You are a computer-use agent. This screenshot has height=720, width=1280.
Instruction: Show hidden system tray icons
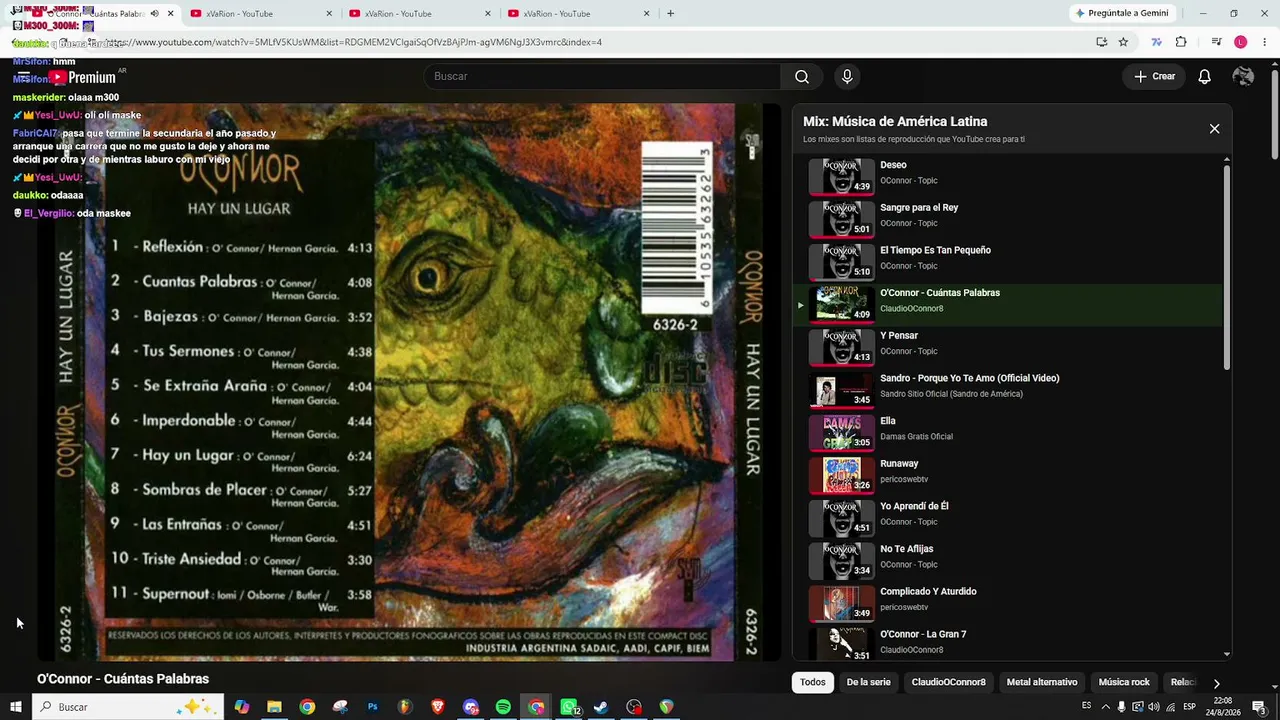1105,707
